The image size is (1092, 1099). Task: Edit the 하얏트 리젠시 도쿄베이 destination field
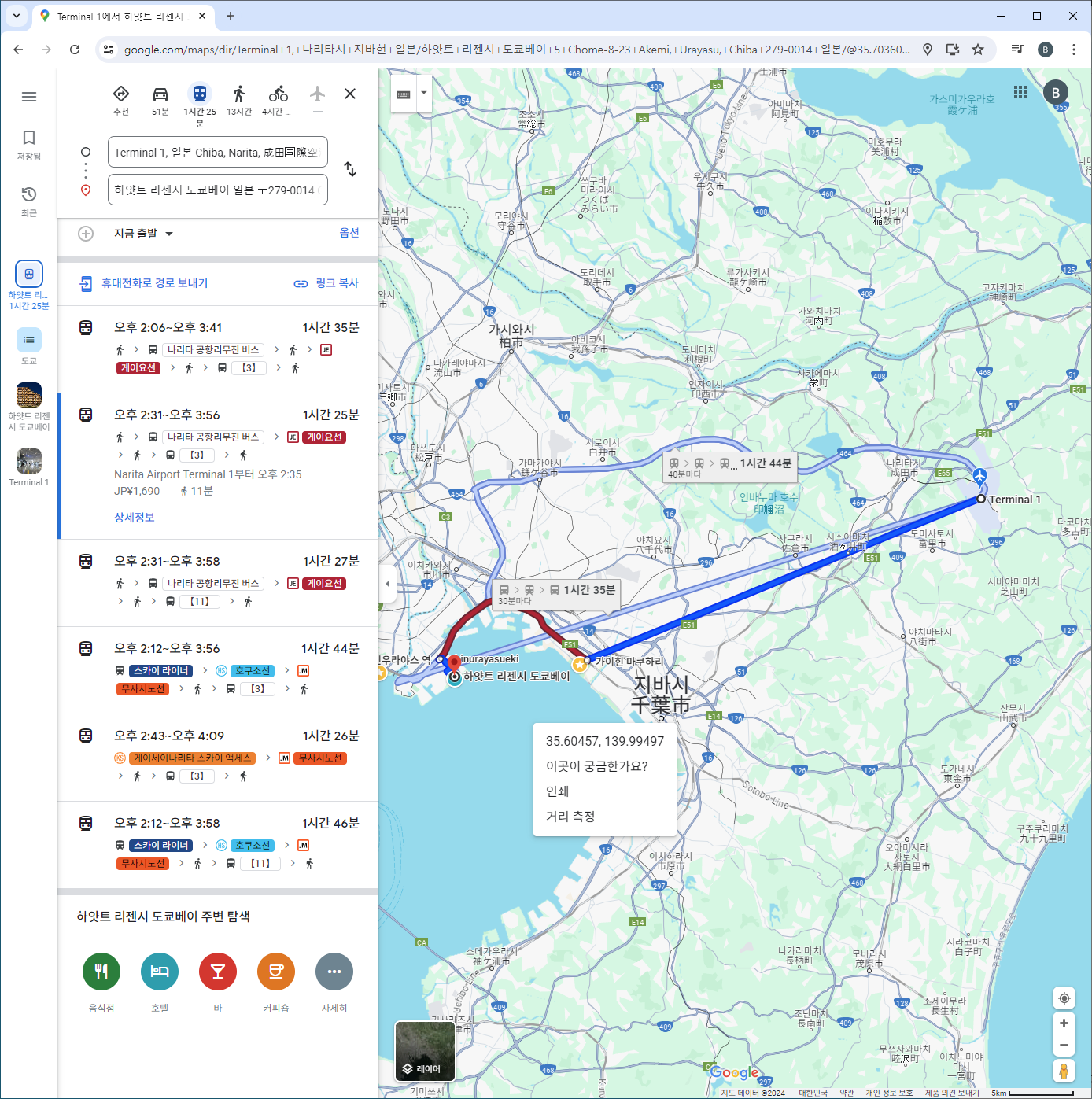[218, 190]
